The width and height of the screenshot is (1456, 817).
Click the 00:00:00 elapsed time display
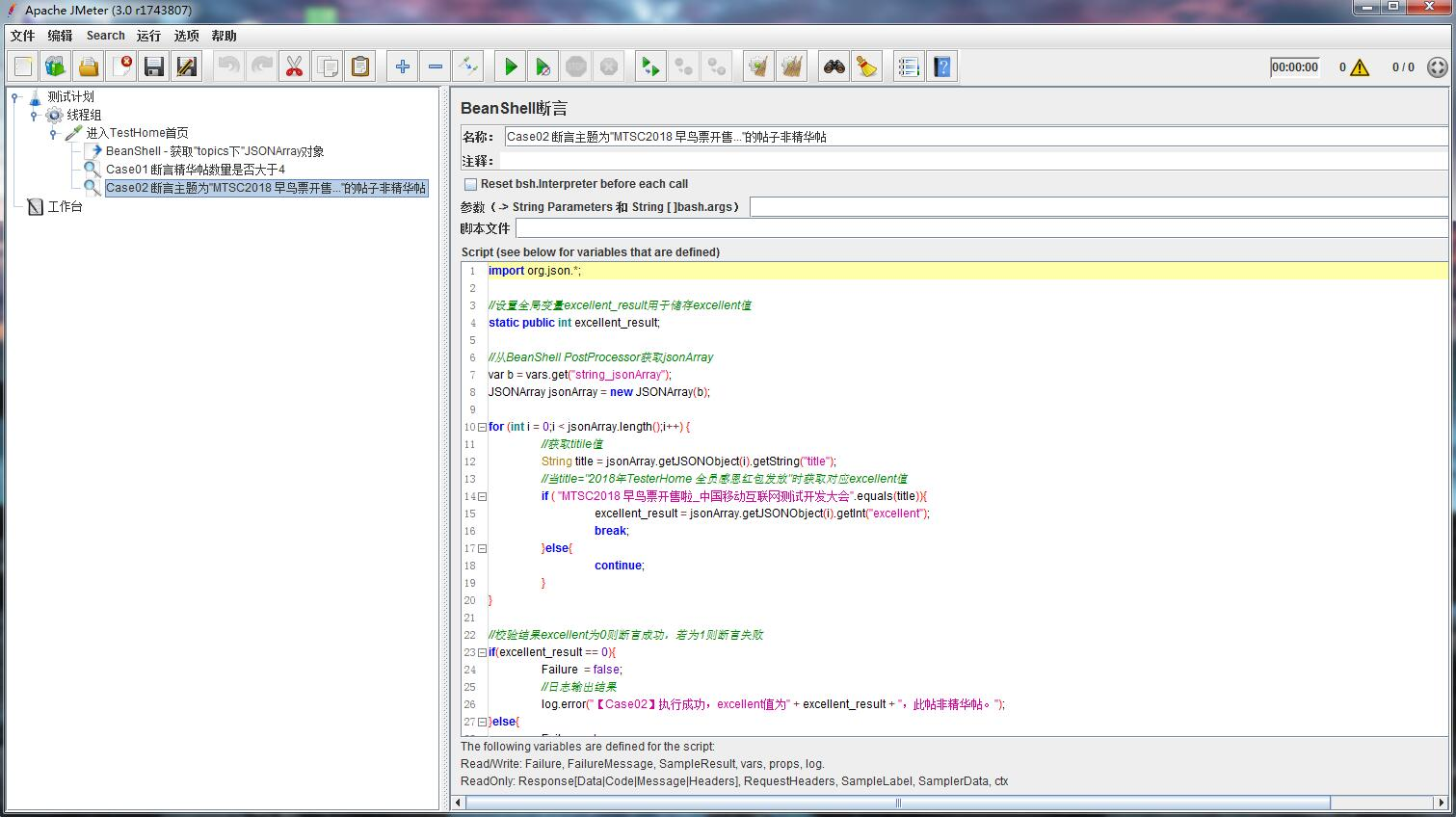pyautogui.click(x=1294, y=67)
